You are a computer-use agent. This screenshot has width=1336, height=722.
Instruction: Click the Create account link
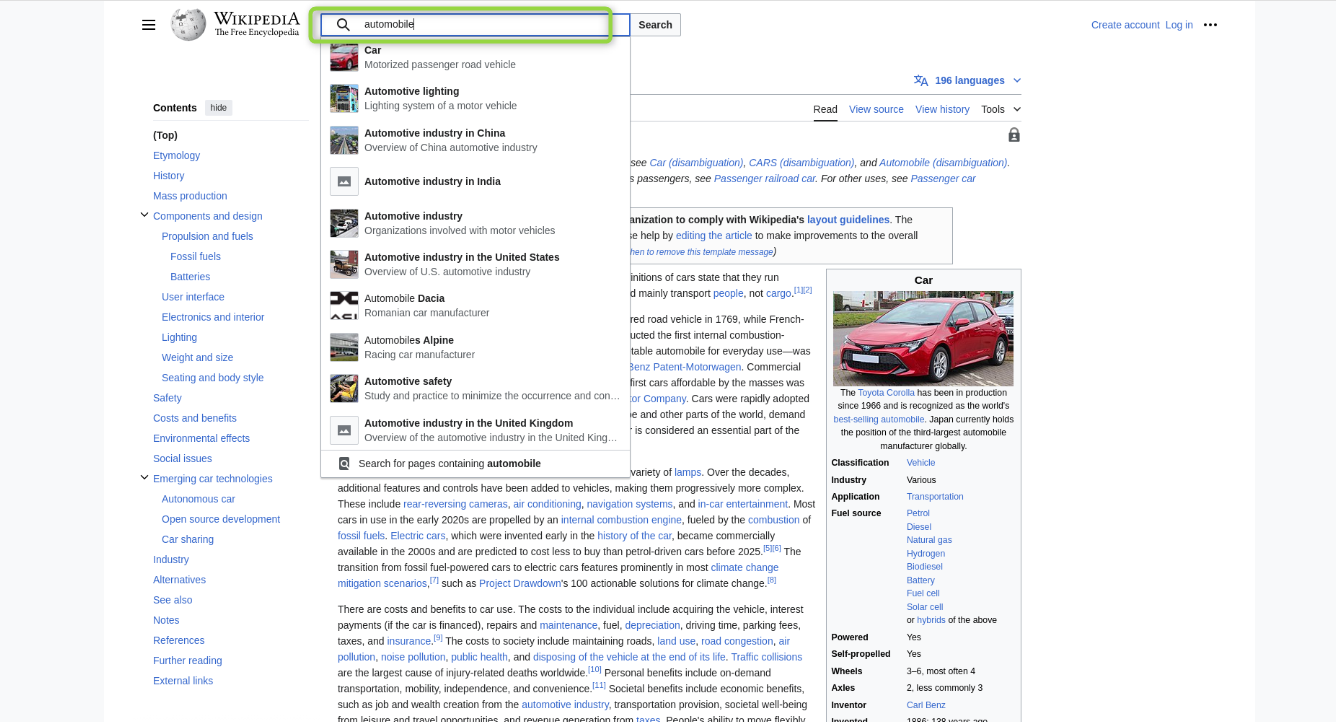1125,25
